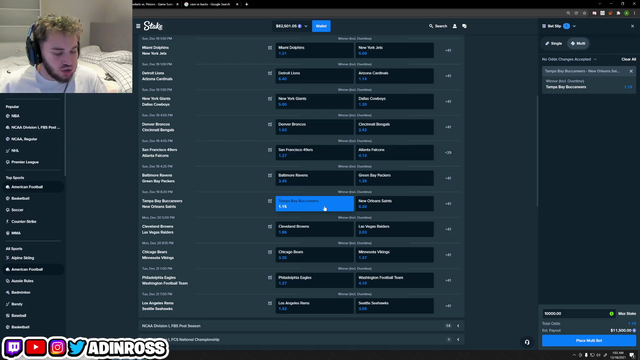Remove Tampa Bay Buccaneers selection from slip
The width and height of the screenshot is (640, 360).
(x=631, y=71)
